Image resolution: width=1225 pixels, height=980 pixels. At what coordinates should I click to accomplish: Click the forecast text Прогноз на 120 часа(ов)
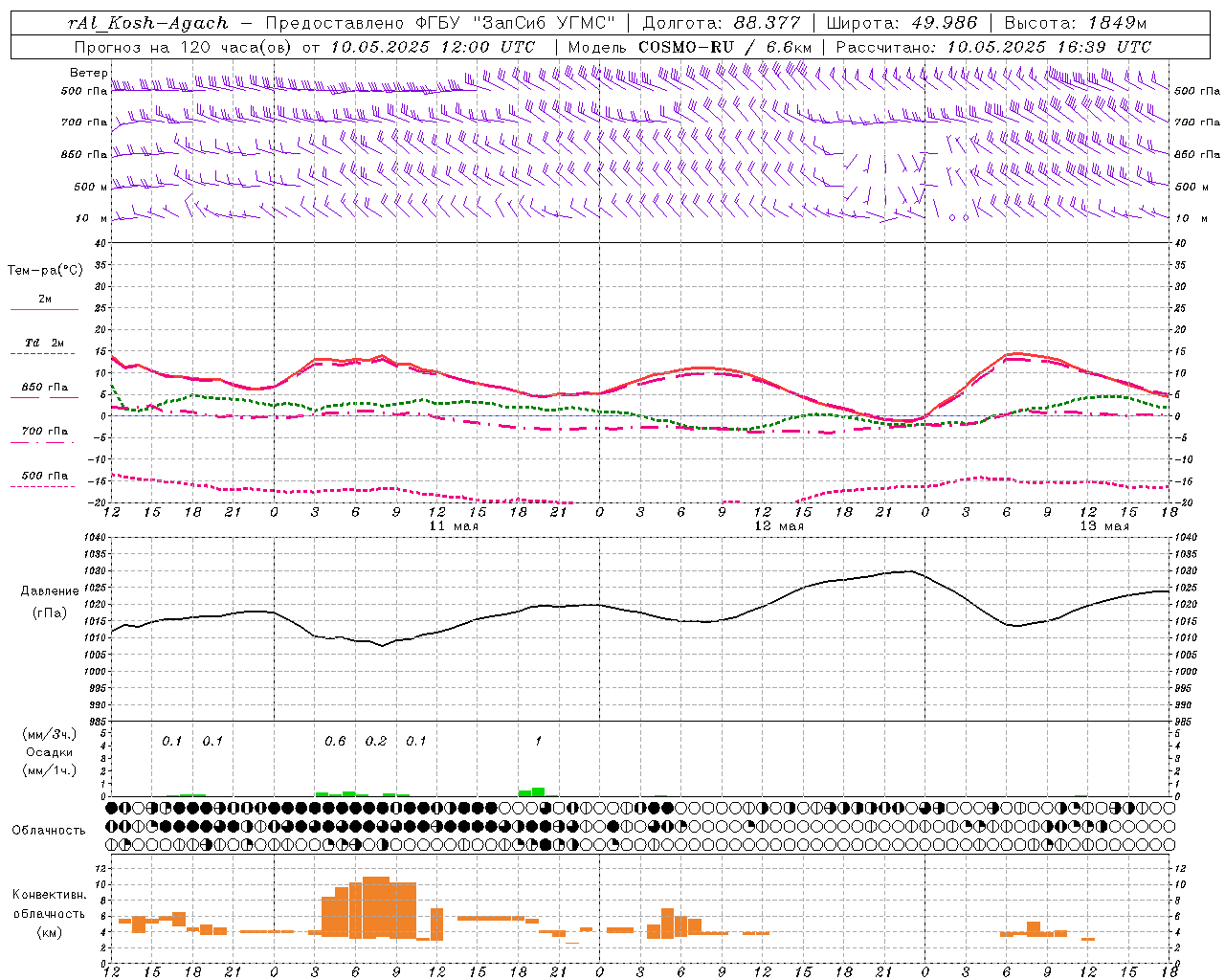point(183,46)
